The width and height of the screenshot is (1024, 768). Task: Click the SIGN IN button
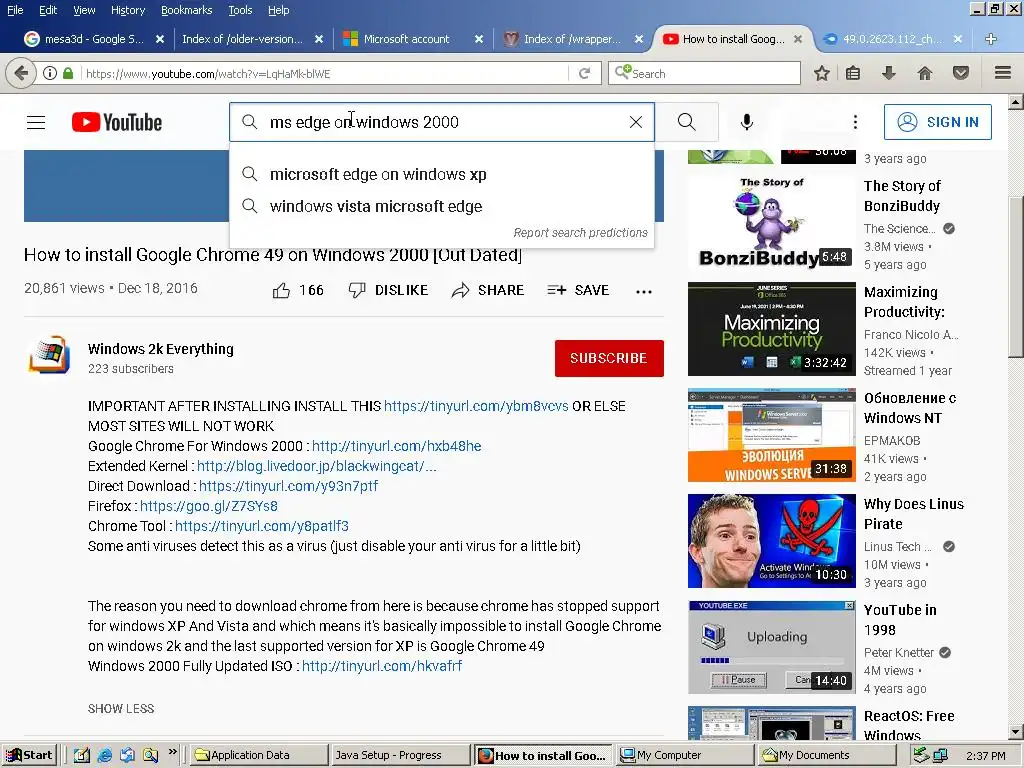point(937,122)
